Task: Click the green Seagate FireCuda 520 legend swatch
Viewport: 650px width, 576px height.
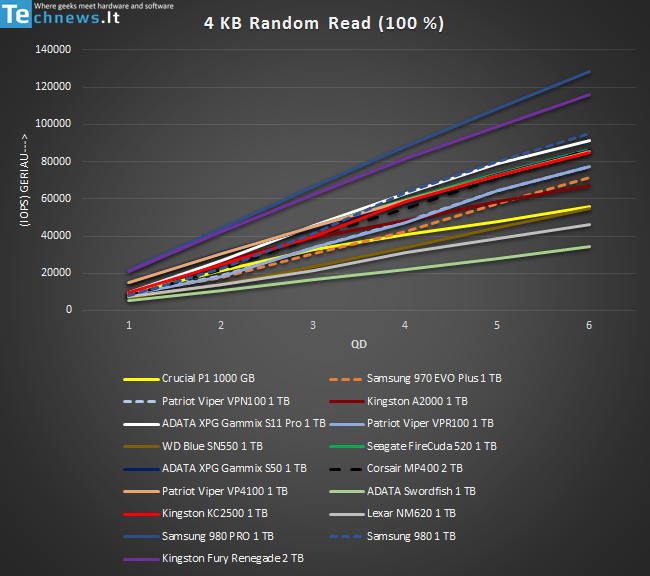Action: [x=347, y=447]
